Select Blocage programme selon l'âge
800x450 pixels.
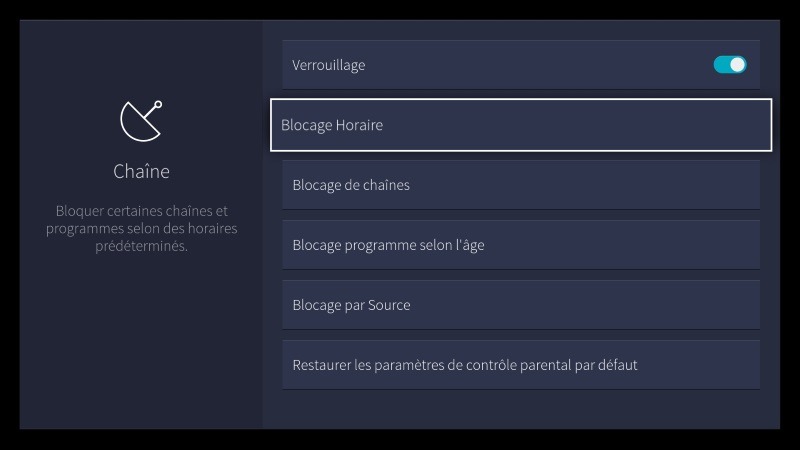point(520,245)
